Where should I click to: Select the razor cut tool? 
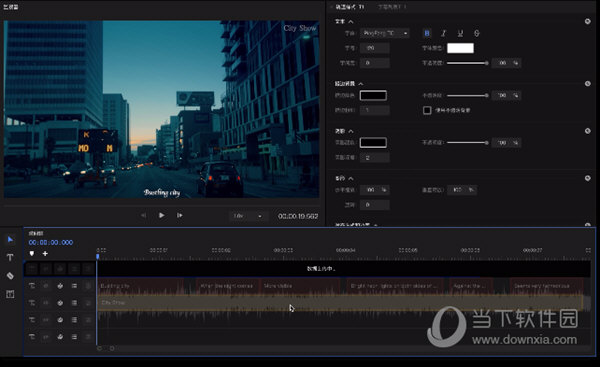tap(10, 276)
